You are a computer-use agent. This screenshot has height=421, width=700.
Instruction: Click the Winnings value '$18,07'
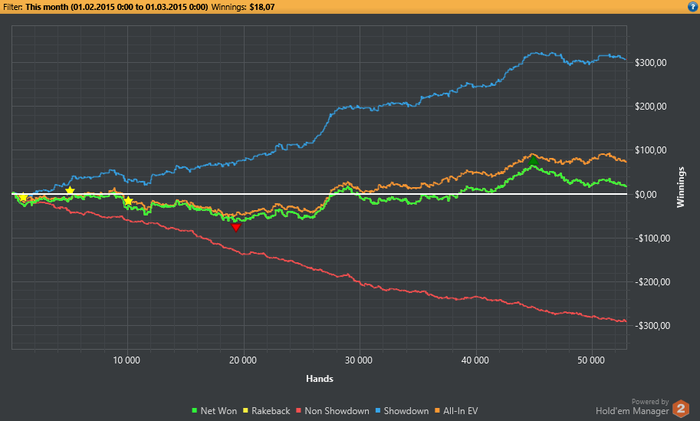262,7
